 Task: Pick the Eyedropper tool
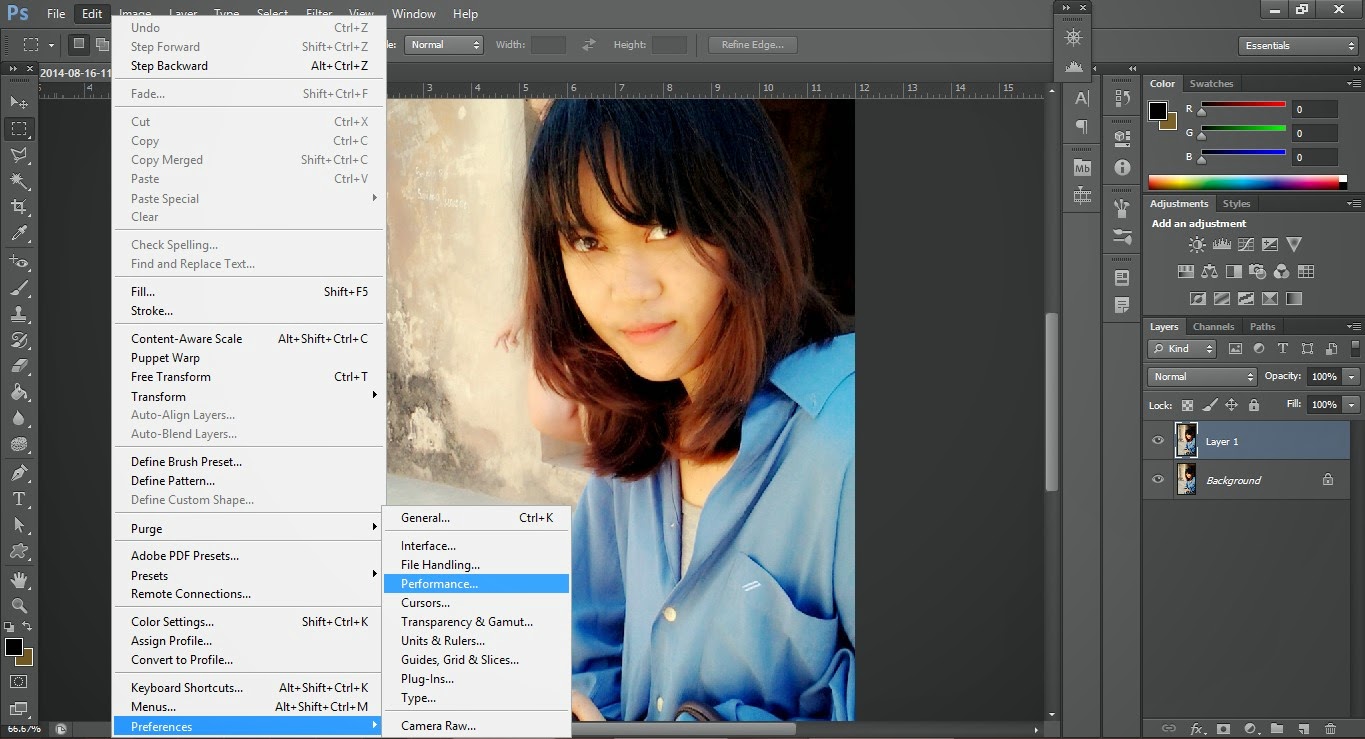(19, 234)
